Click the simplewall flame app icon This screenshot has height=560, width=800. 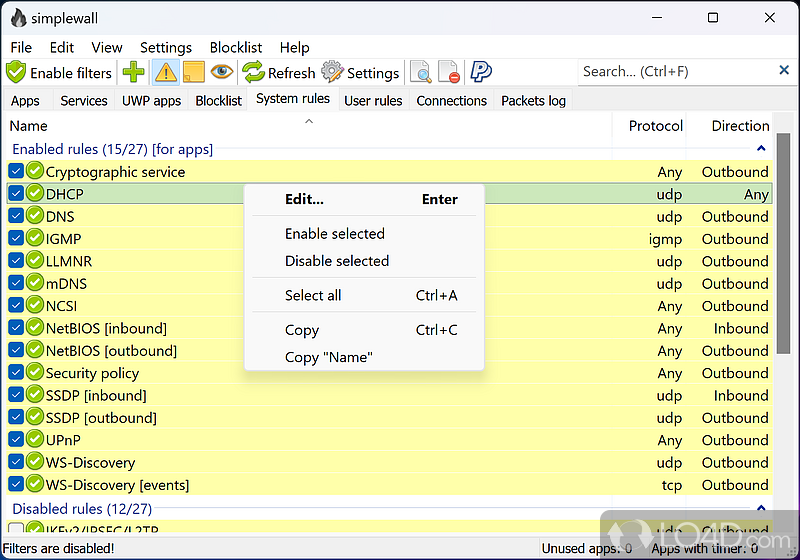click(18, 18)
